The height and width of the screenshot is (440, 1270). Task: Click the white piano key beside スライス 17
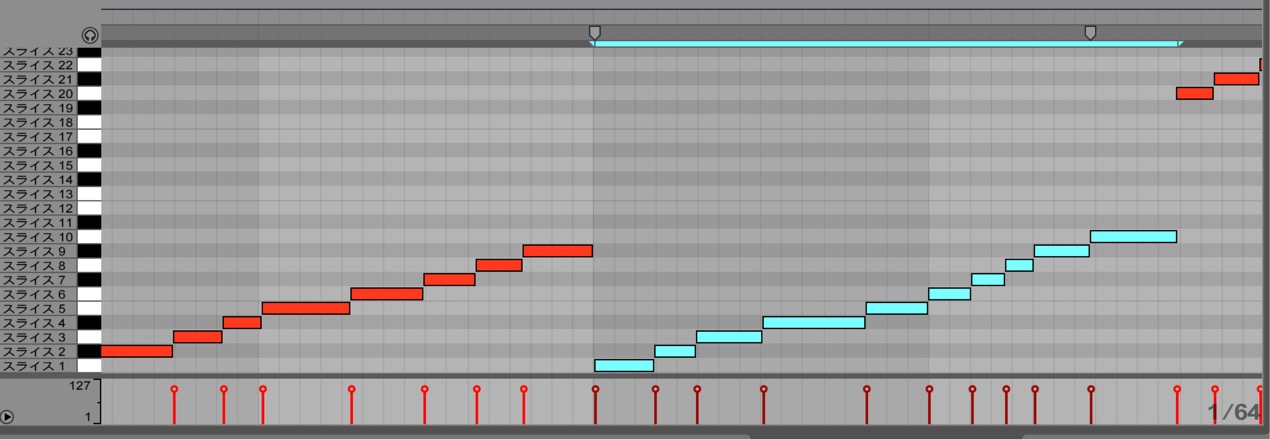click(90, 137)
